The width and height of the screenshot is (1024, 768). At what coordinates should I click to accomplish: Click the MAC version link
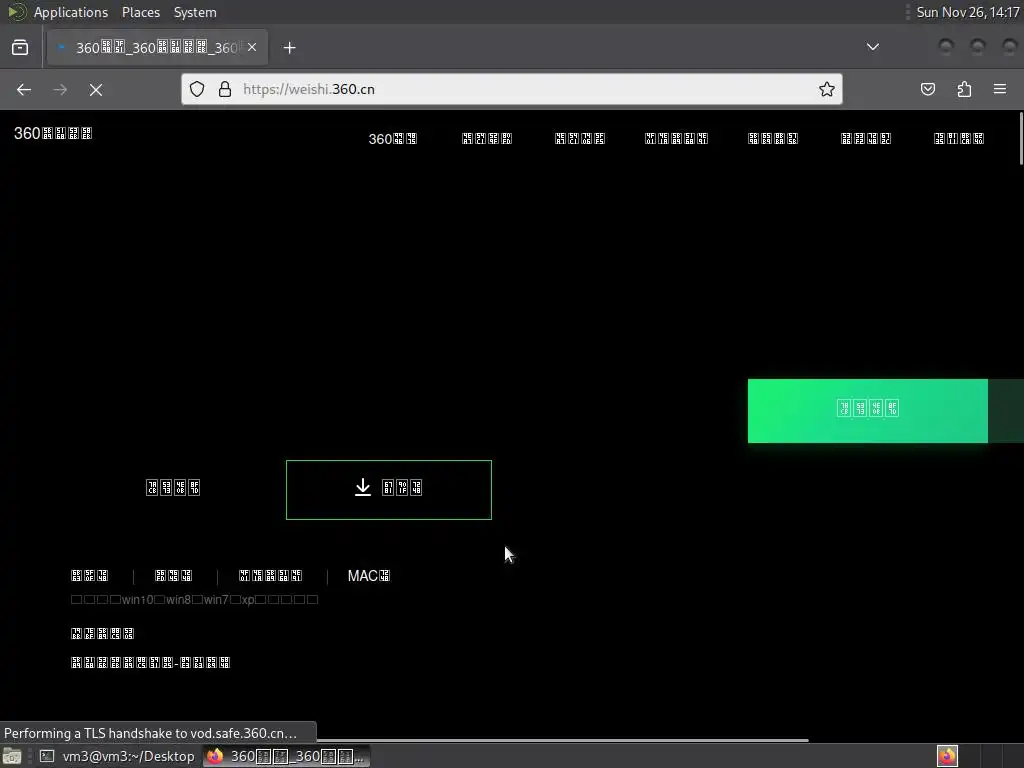369,576
